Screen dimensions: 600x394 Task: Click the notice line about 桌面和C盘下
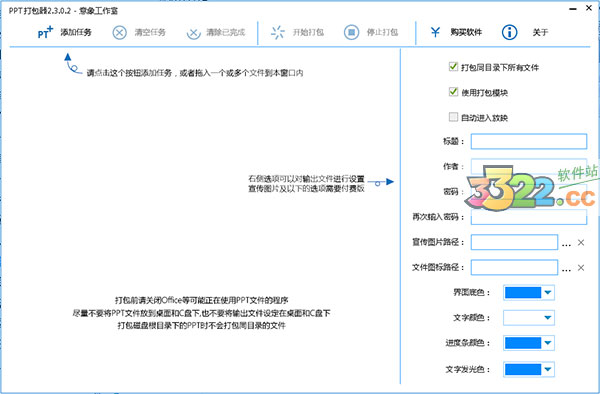(x=201, y=313)
